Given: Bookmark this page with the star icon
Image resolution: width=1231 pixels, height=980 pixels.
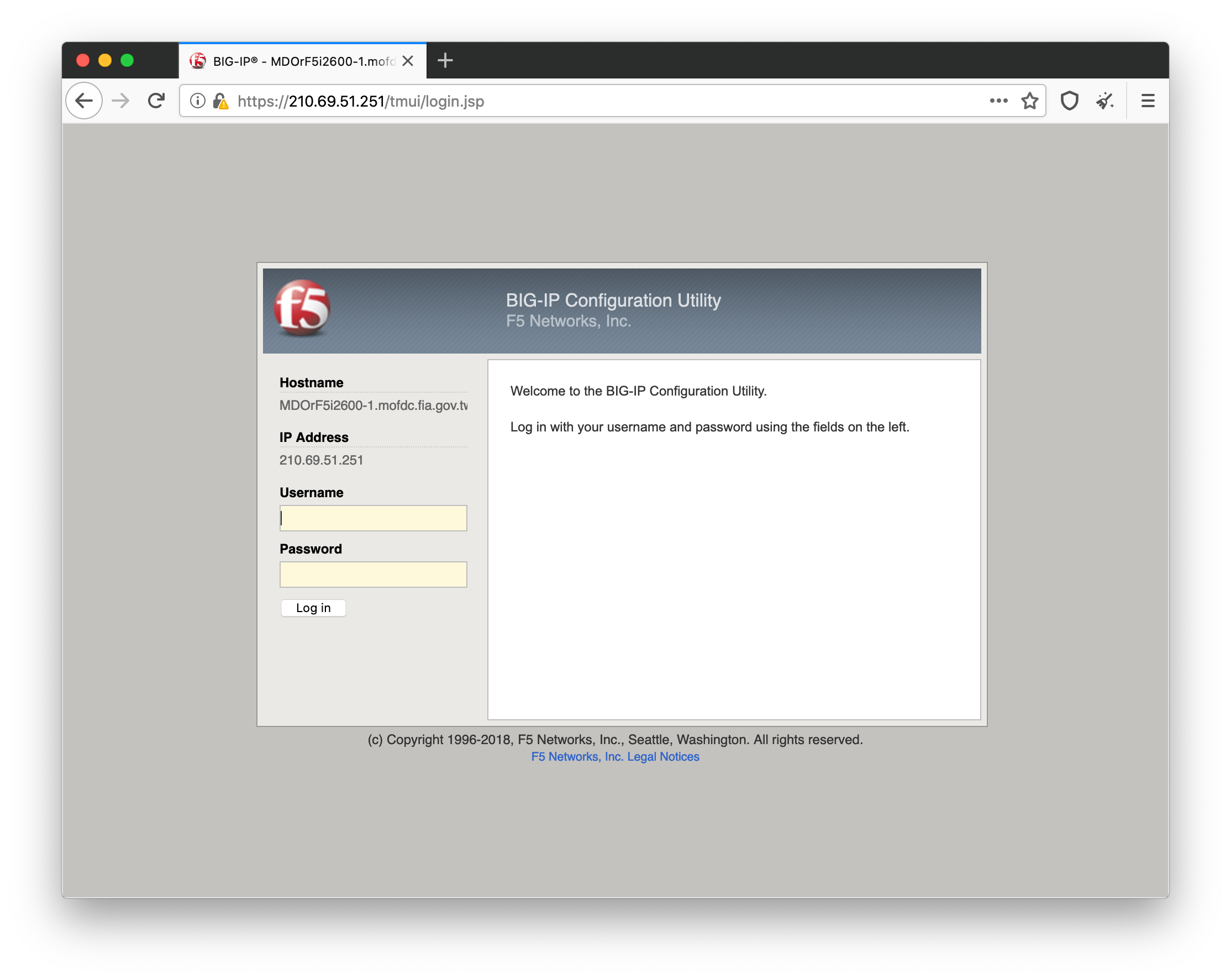Looking at the screenshot, I should point(1029,101).
